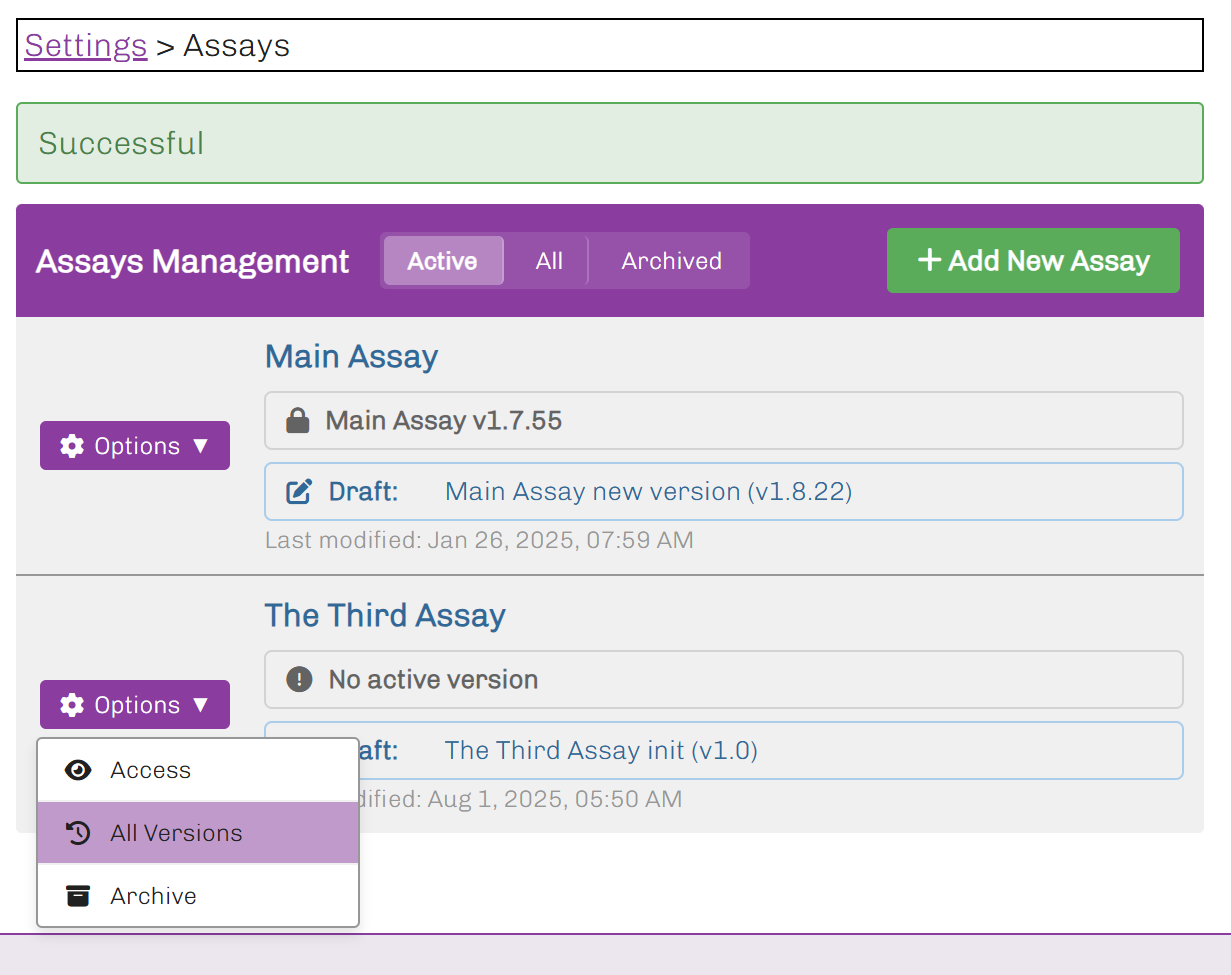Open the Main Assay new version draft
Screen dimensions: 1231x975
coord(648,492)
